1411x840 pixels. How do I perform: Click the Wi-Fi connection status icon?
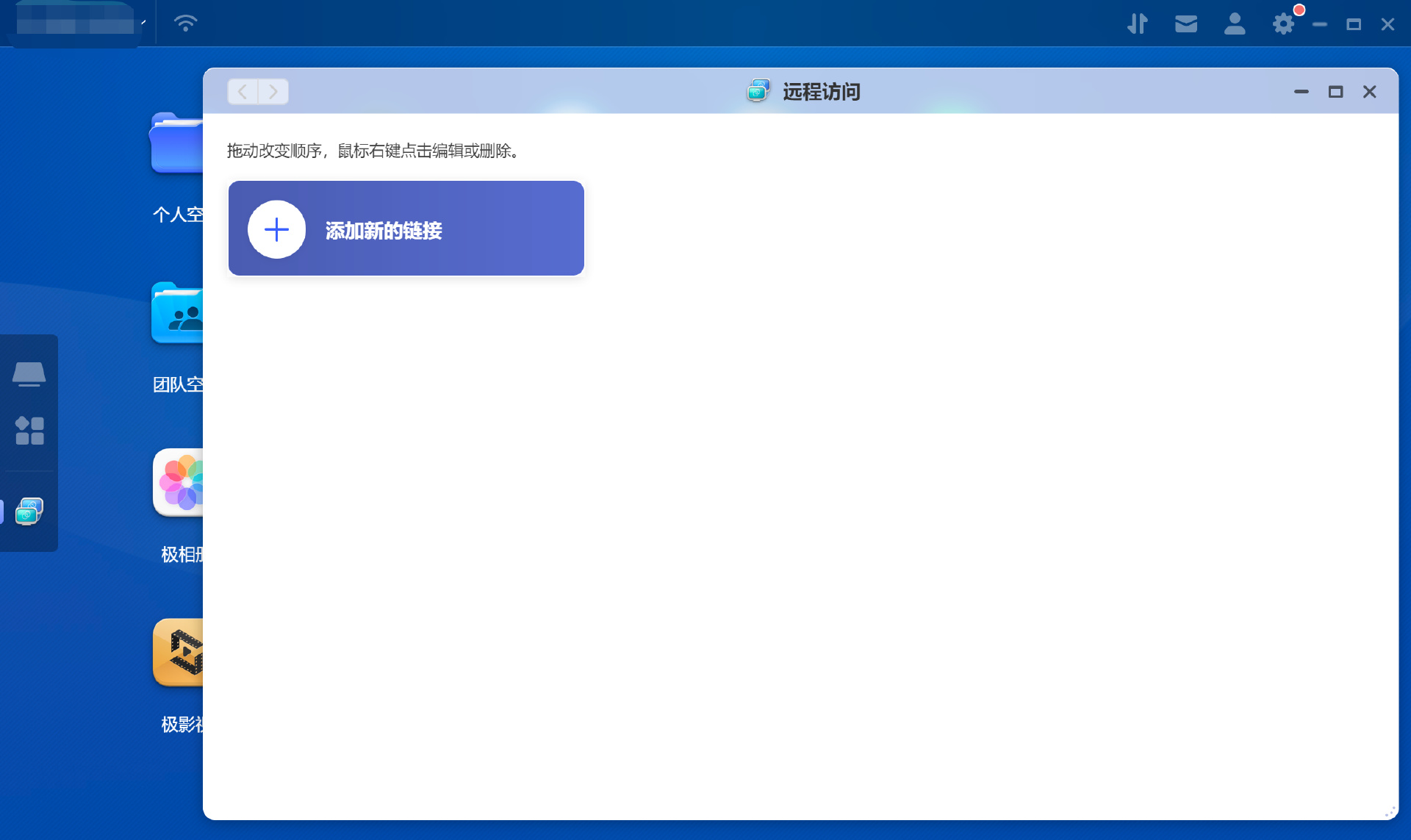point(185,24)
